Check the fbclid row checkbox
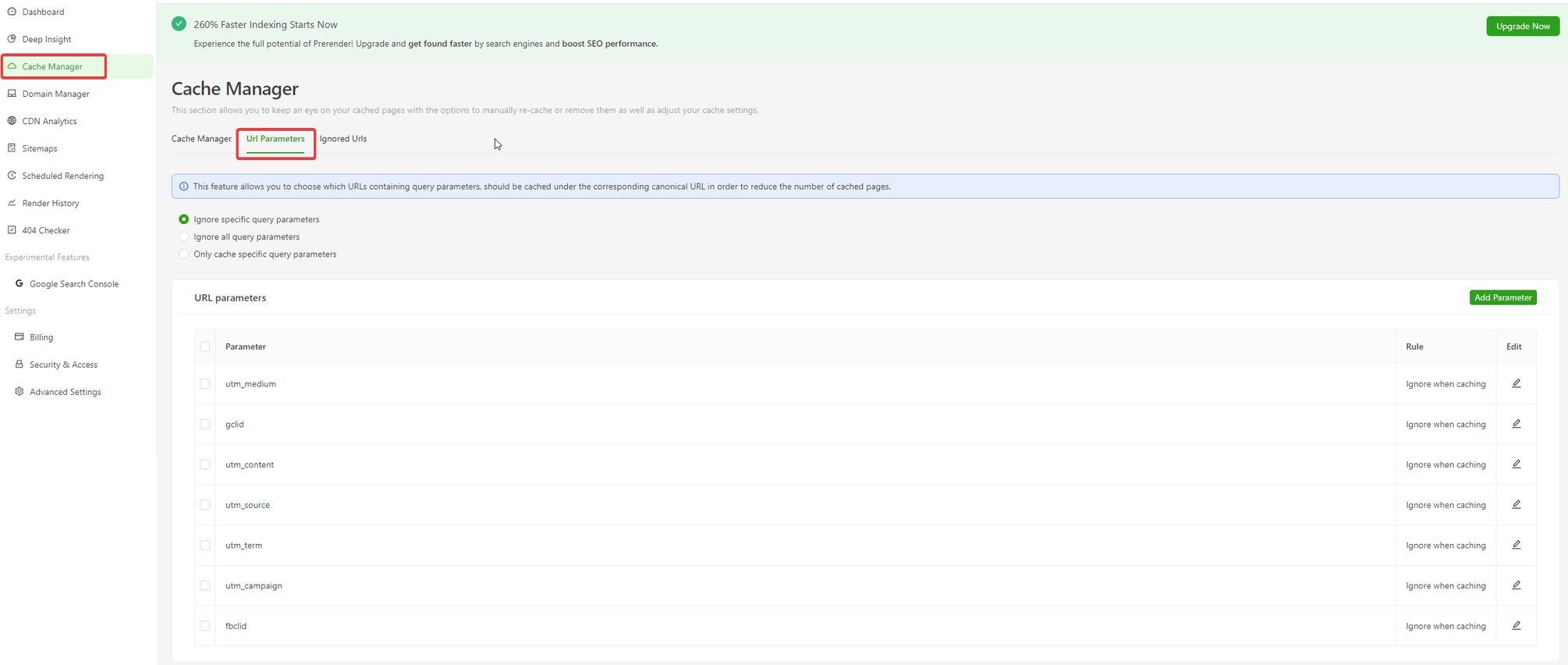This screenshot has height=665, width=1568. [x=205, y=626]
